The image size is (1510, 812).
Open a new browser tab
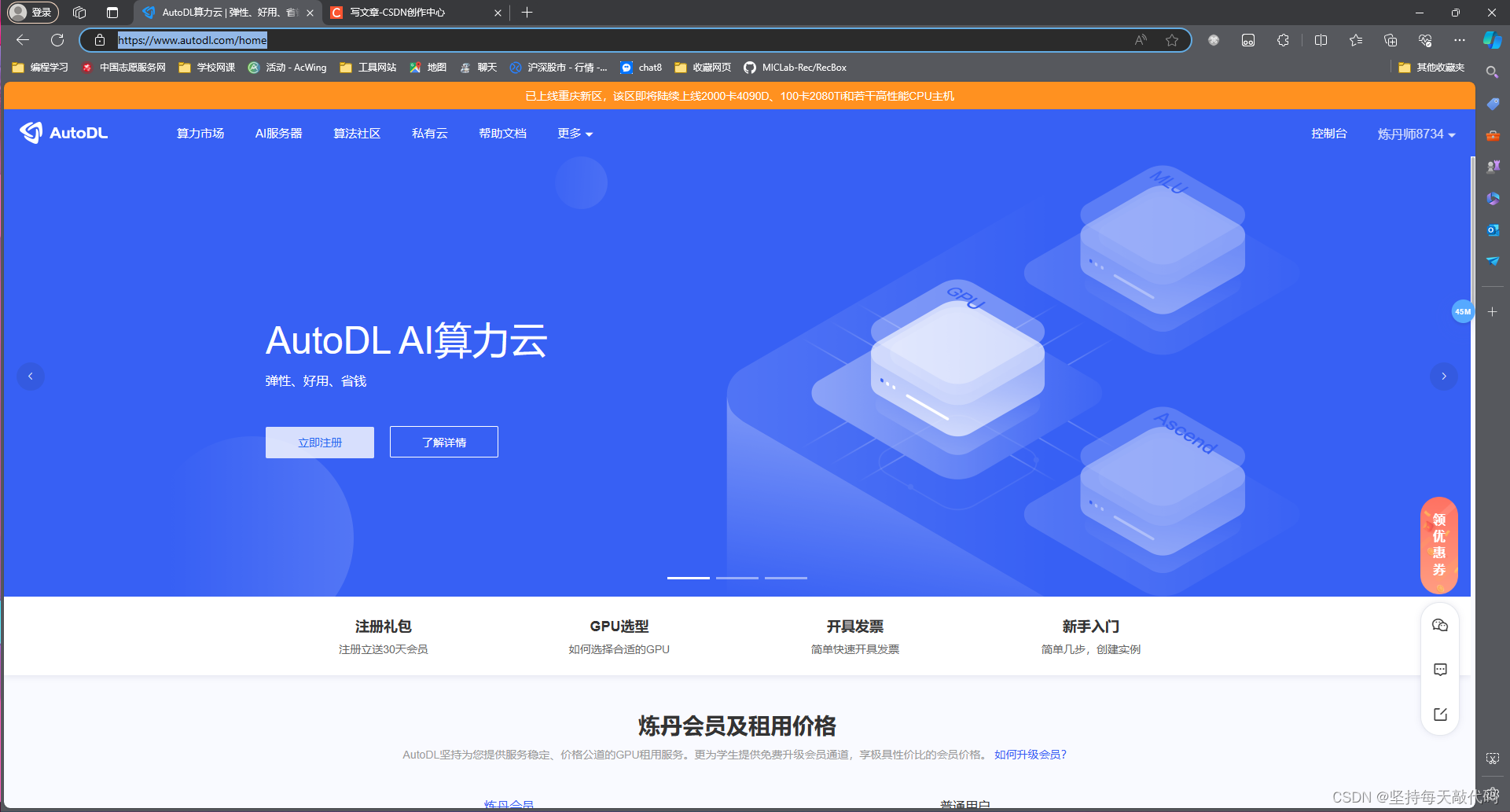(527, 13)
